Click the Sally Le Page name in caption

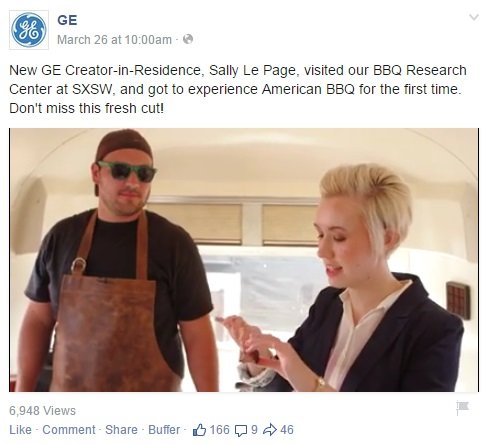pos(252,70)
